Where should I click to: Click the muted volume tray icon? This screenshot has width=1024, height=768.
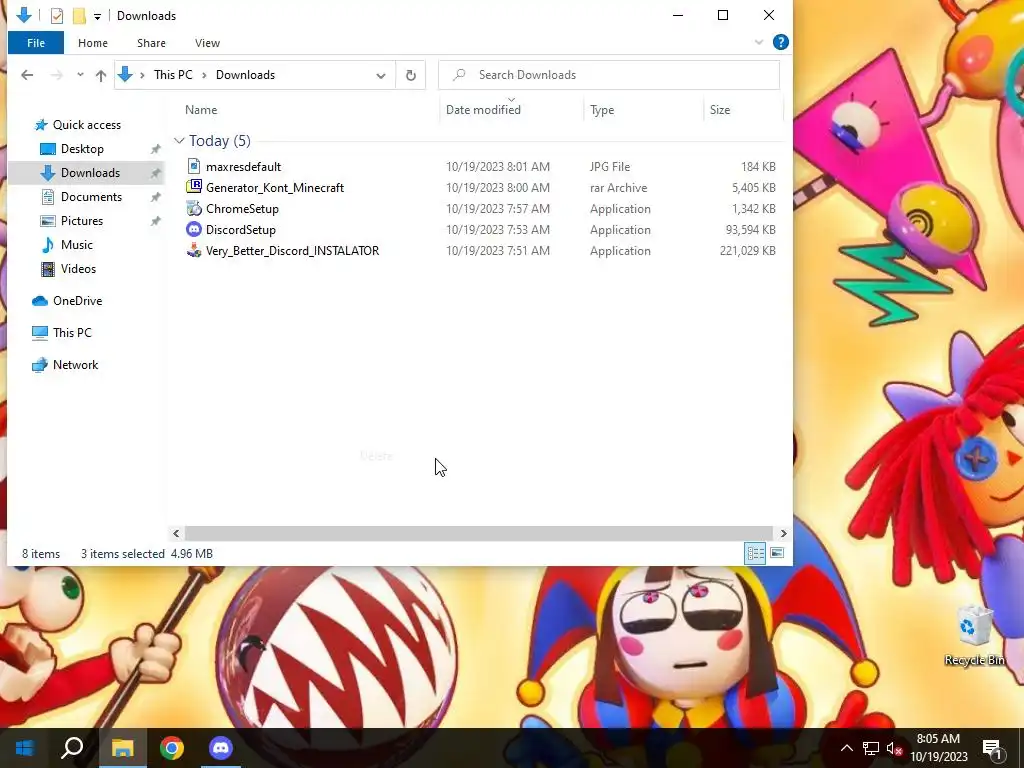tap(895, 748)
